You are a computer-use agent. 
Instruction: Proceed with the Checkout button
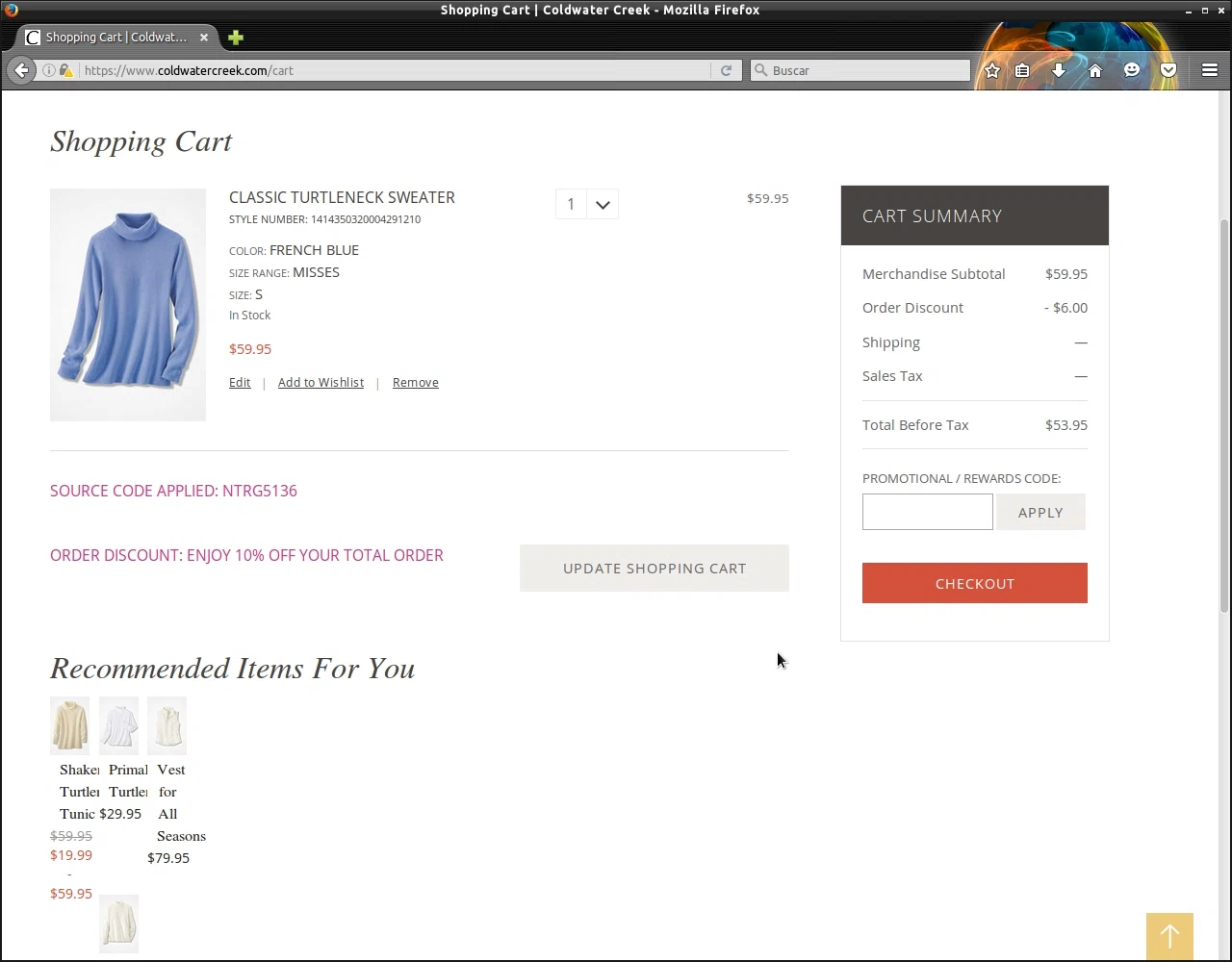(x=975, y=583)
